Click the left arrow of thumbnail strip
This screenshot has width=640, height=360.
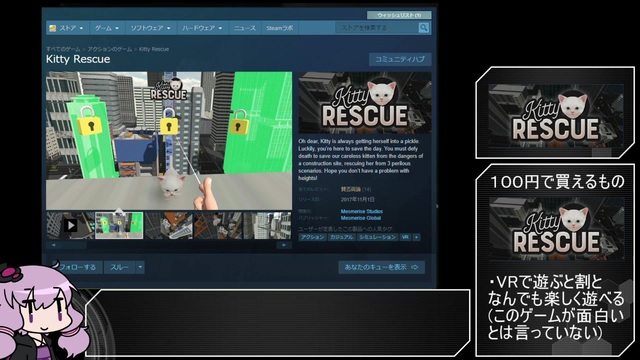pos(53,245)
